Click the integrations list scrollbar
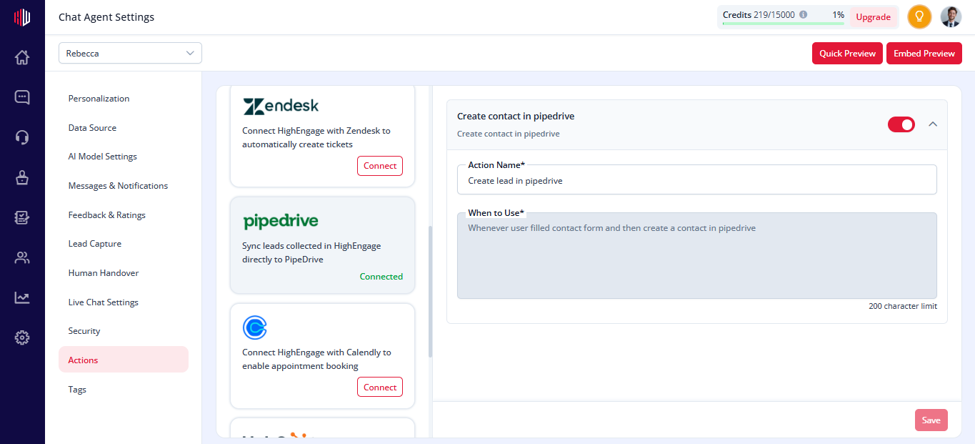975x444 pixels. 430,292
